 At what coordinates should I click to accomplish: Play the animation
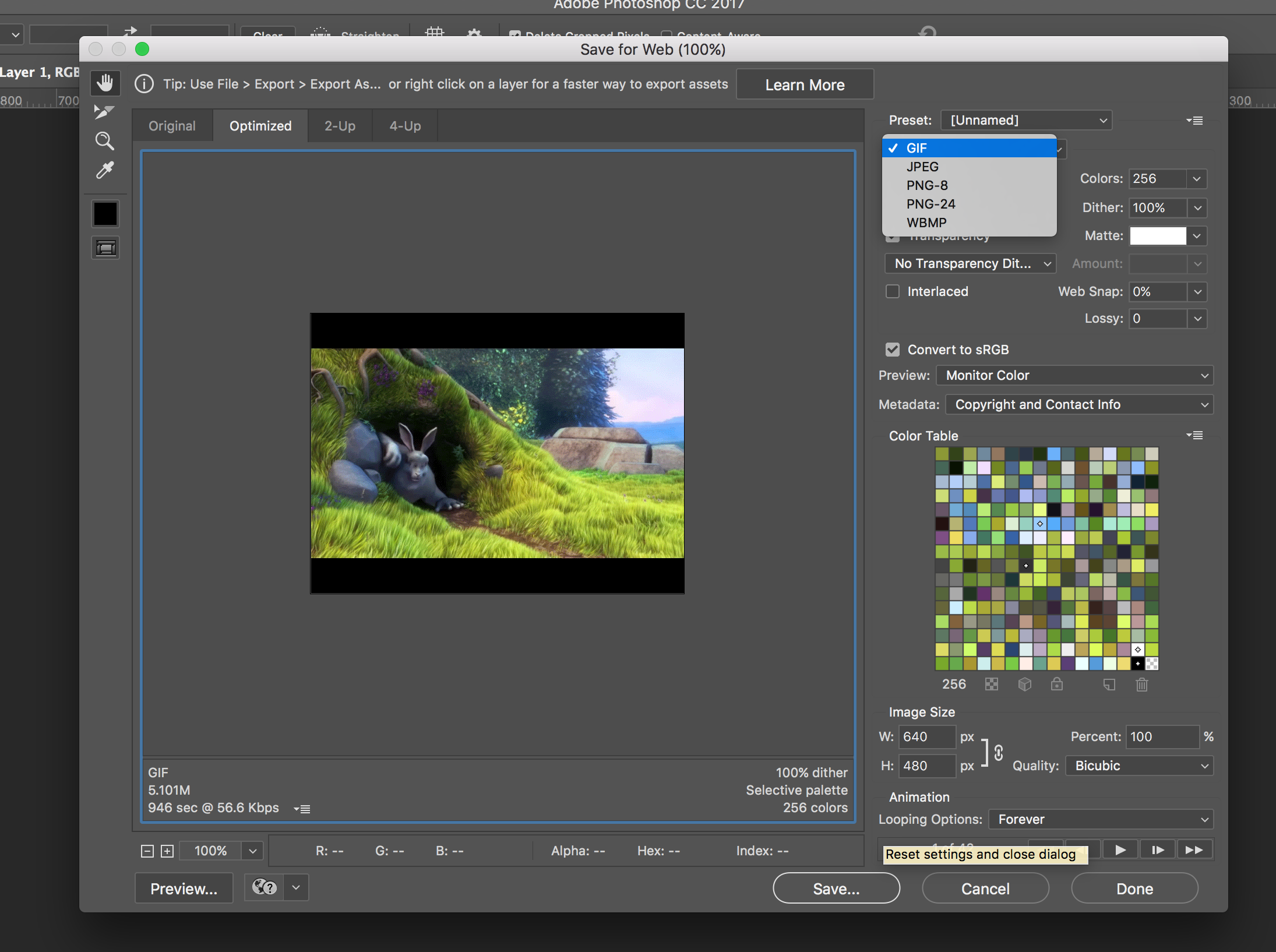1120,850
